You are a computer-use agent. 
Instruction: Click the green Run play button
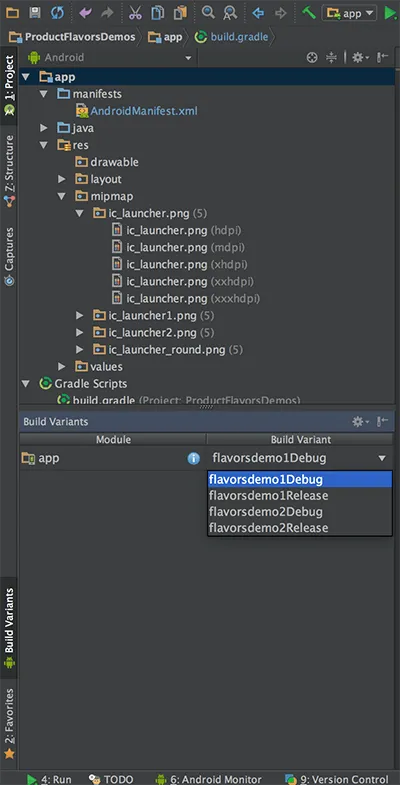pos(390,13)
